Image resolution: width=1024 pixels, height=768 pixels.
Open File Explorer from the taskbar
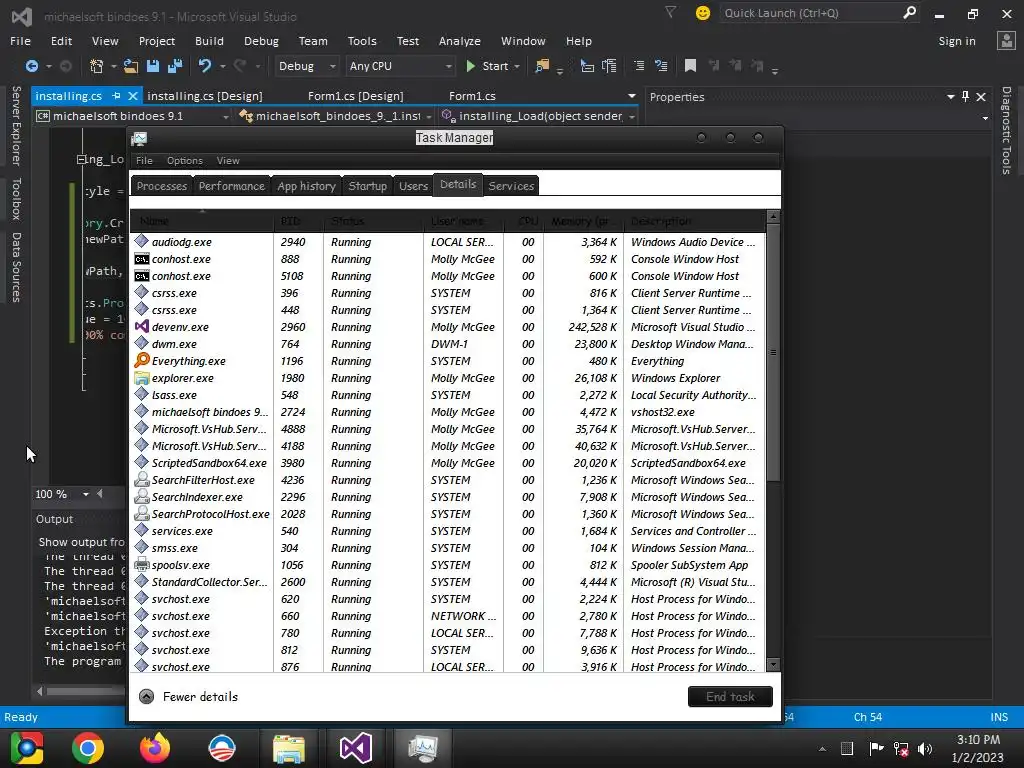[x=289, y=748]
